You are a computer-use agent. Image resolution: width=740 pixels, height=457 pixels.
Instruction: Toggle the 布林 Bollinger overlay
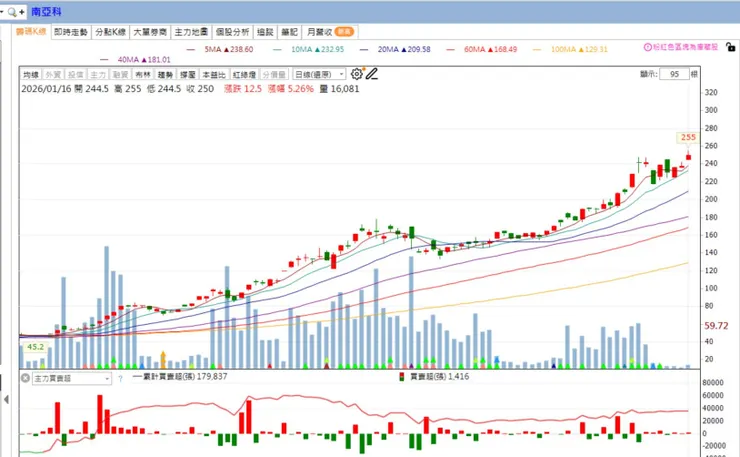point(143,75)
